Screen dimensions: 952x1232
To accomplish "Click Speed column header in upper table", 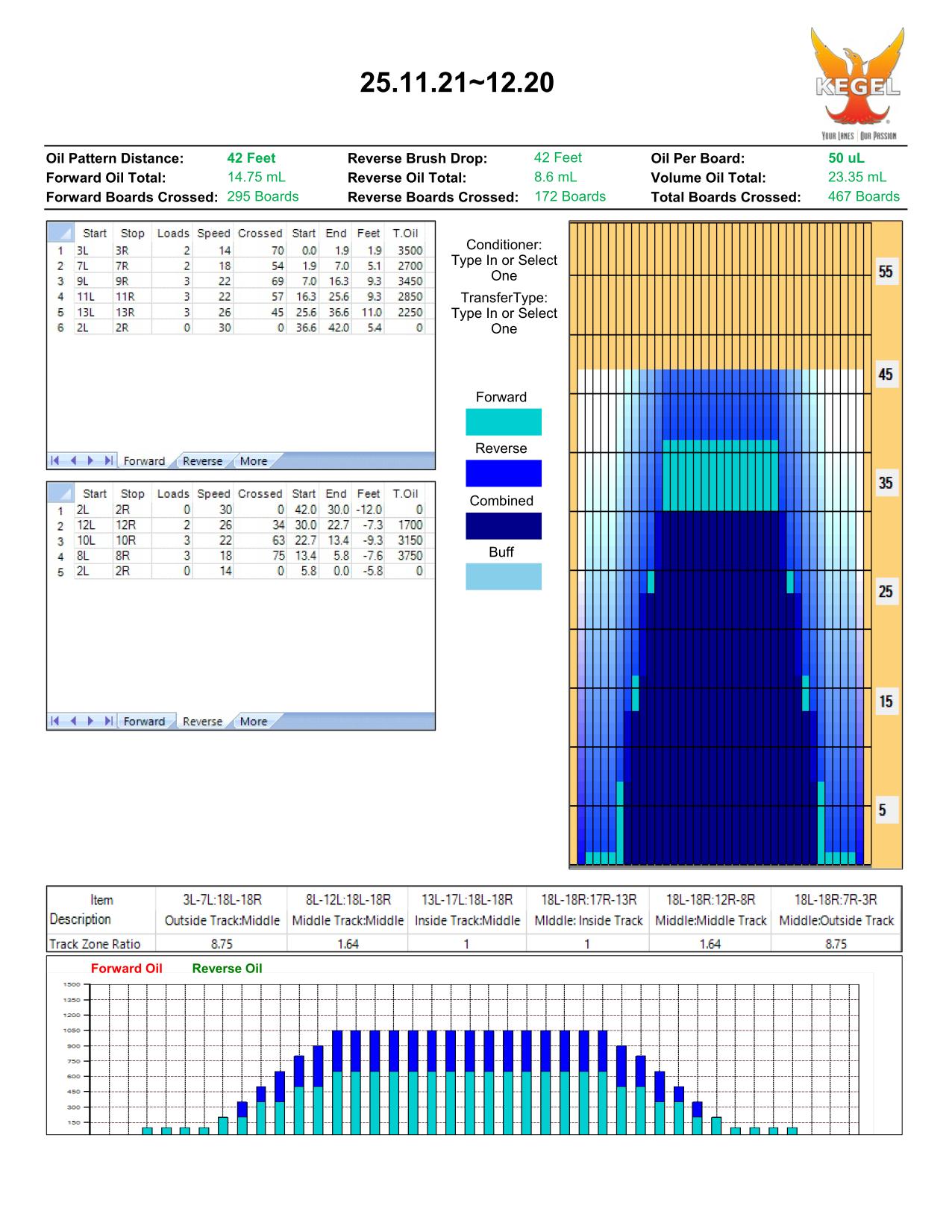I will point(213,234).
